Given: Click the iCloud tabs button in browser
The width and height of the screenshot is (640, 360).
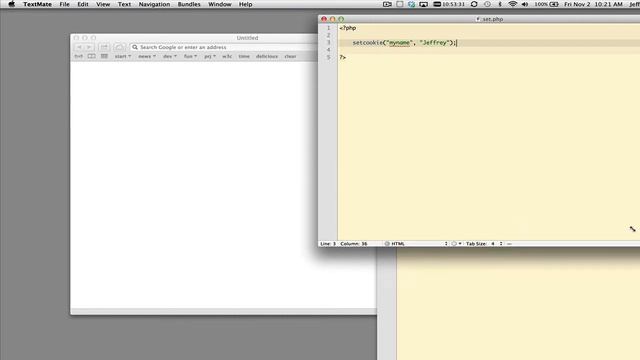Looking at the screenshot, I should point(119,47).
